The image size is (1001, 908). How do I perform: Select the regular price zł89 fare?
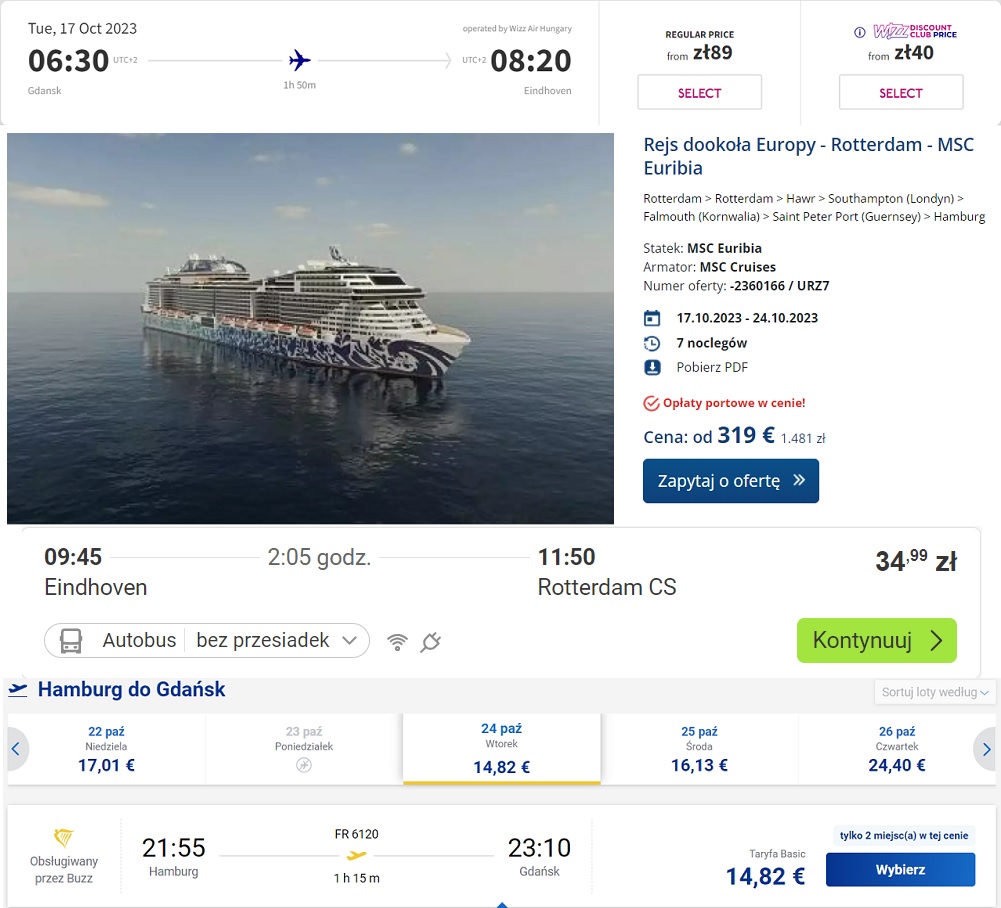tap(699, 93)
